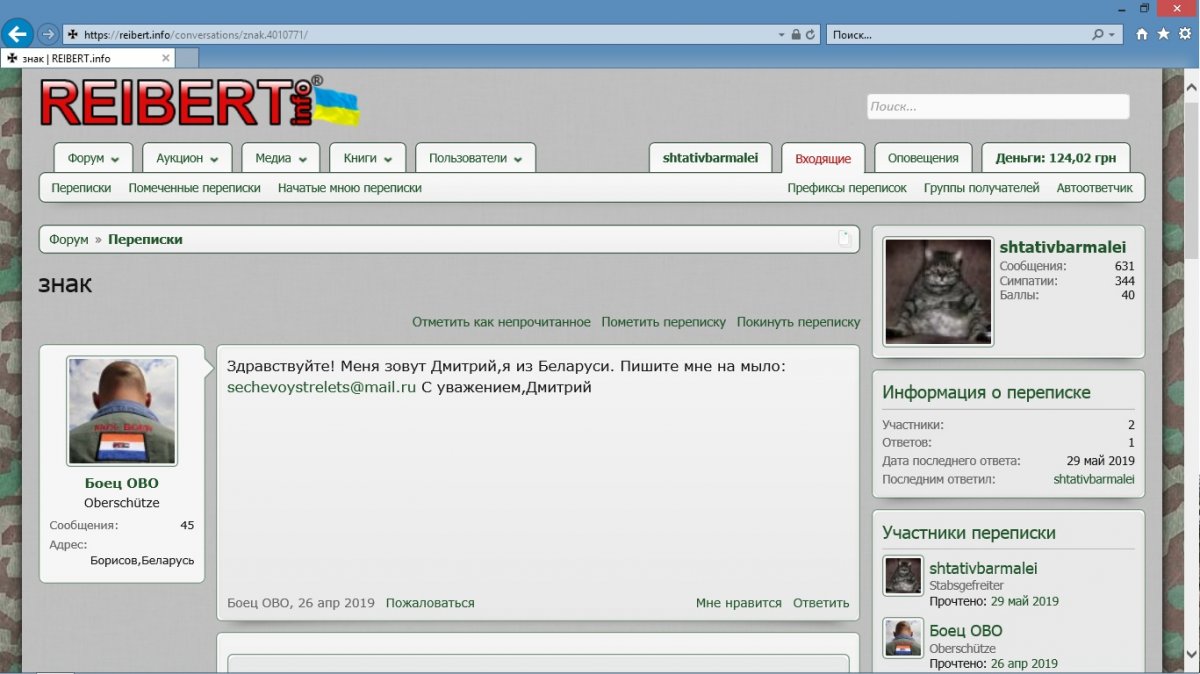
Task: Click the magnifier icon in browser search box
Action: pos(1098,34)
